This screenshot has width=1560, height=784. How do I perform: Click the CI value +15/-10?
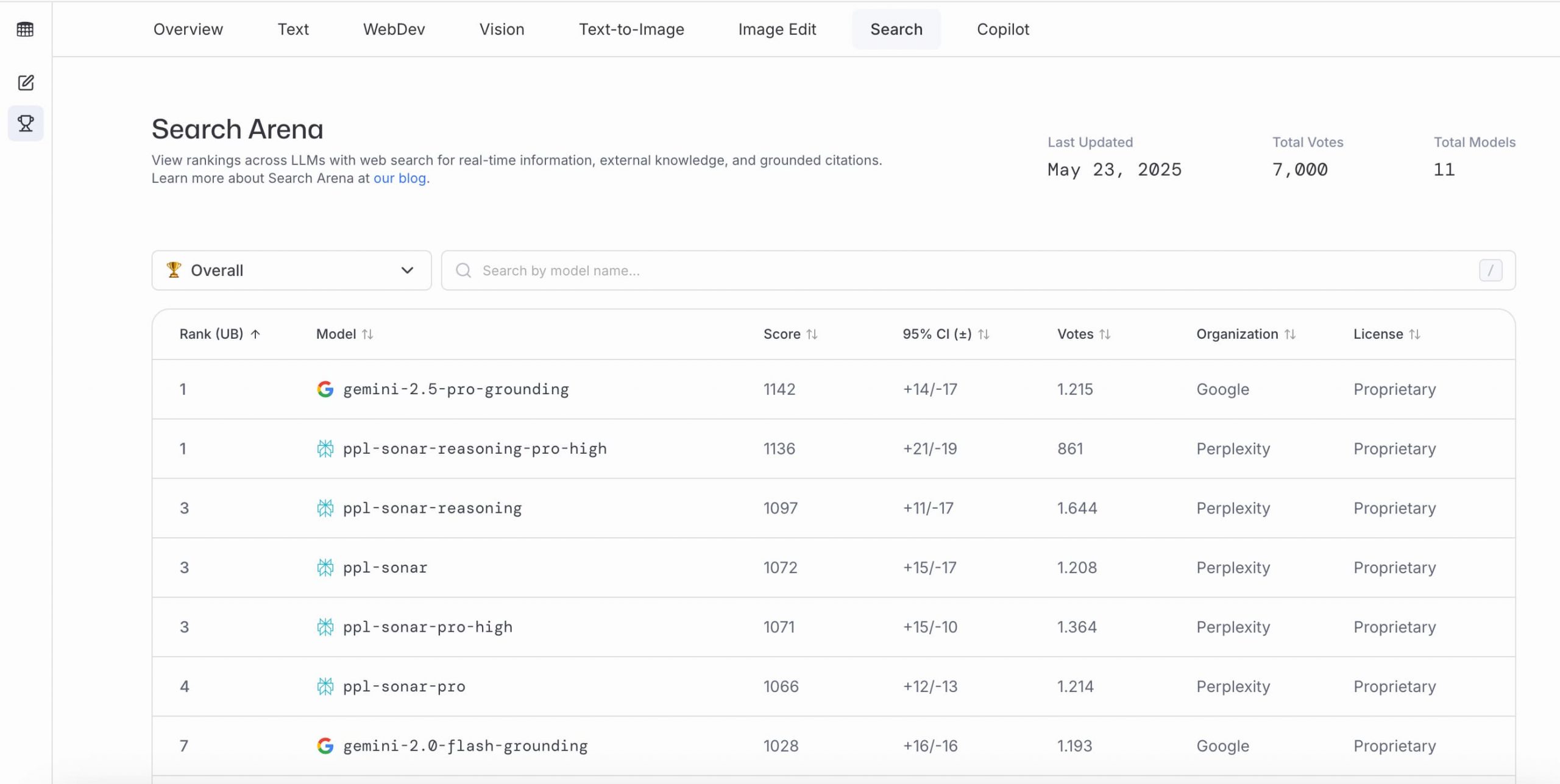pyautogui.click(x=930, y=627)
